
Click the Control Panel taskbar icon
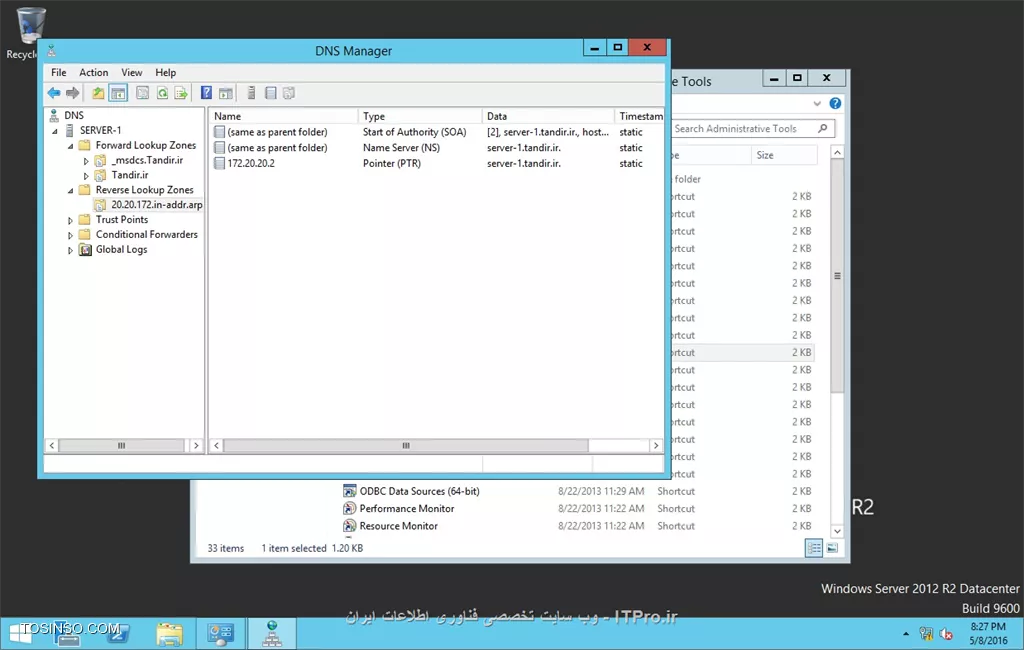tap(221, 634)
